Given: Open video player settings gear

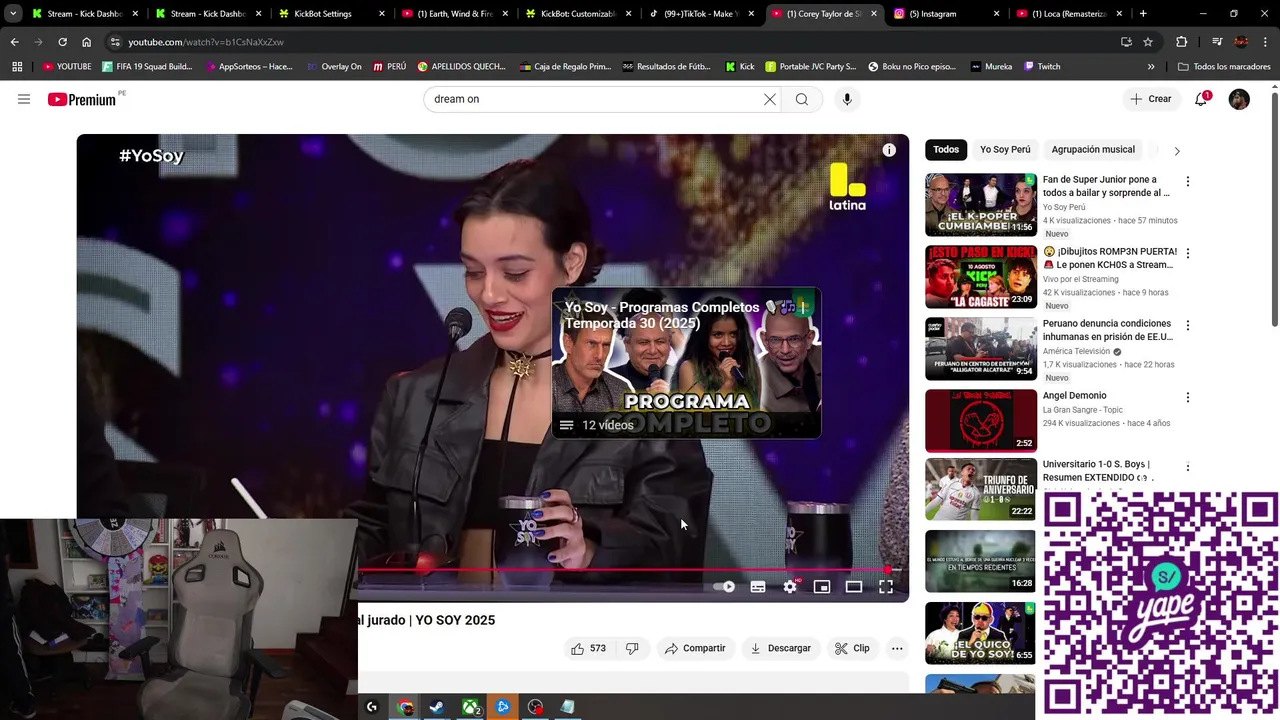Looking at the screenshot, I should (x=790, y=587).
